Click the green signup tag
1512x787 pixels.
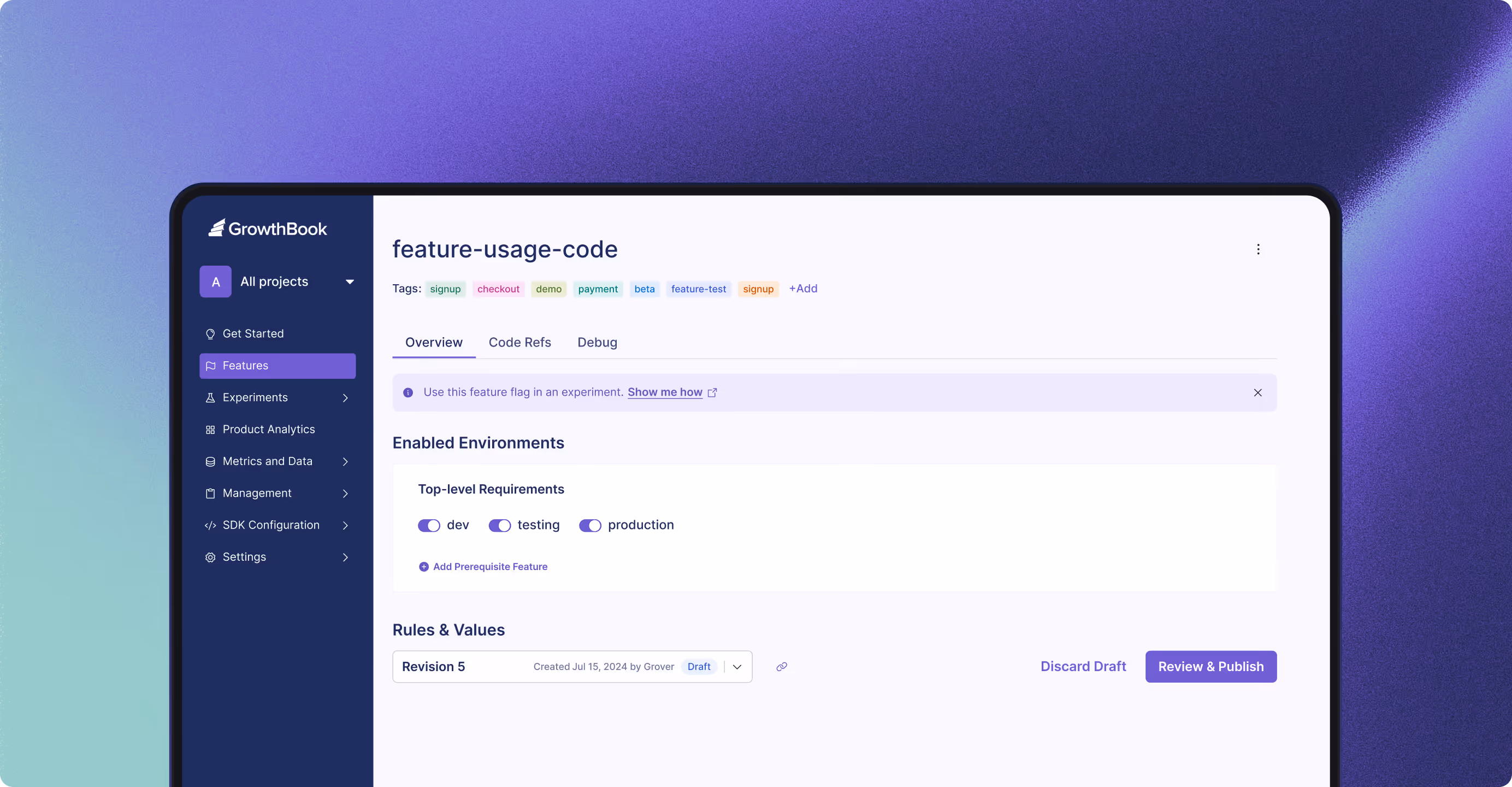(446, 289)
